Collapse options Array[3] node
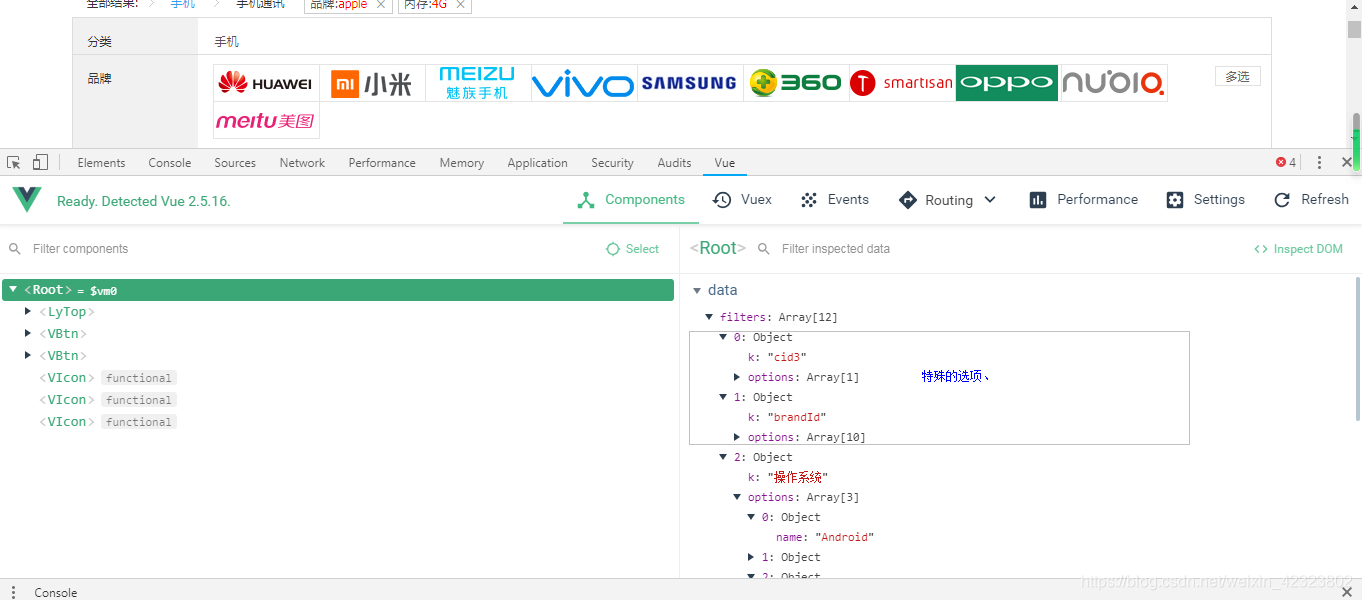The width and height of the screenshot is (1362, 600). [x=737, y=497]
